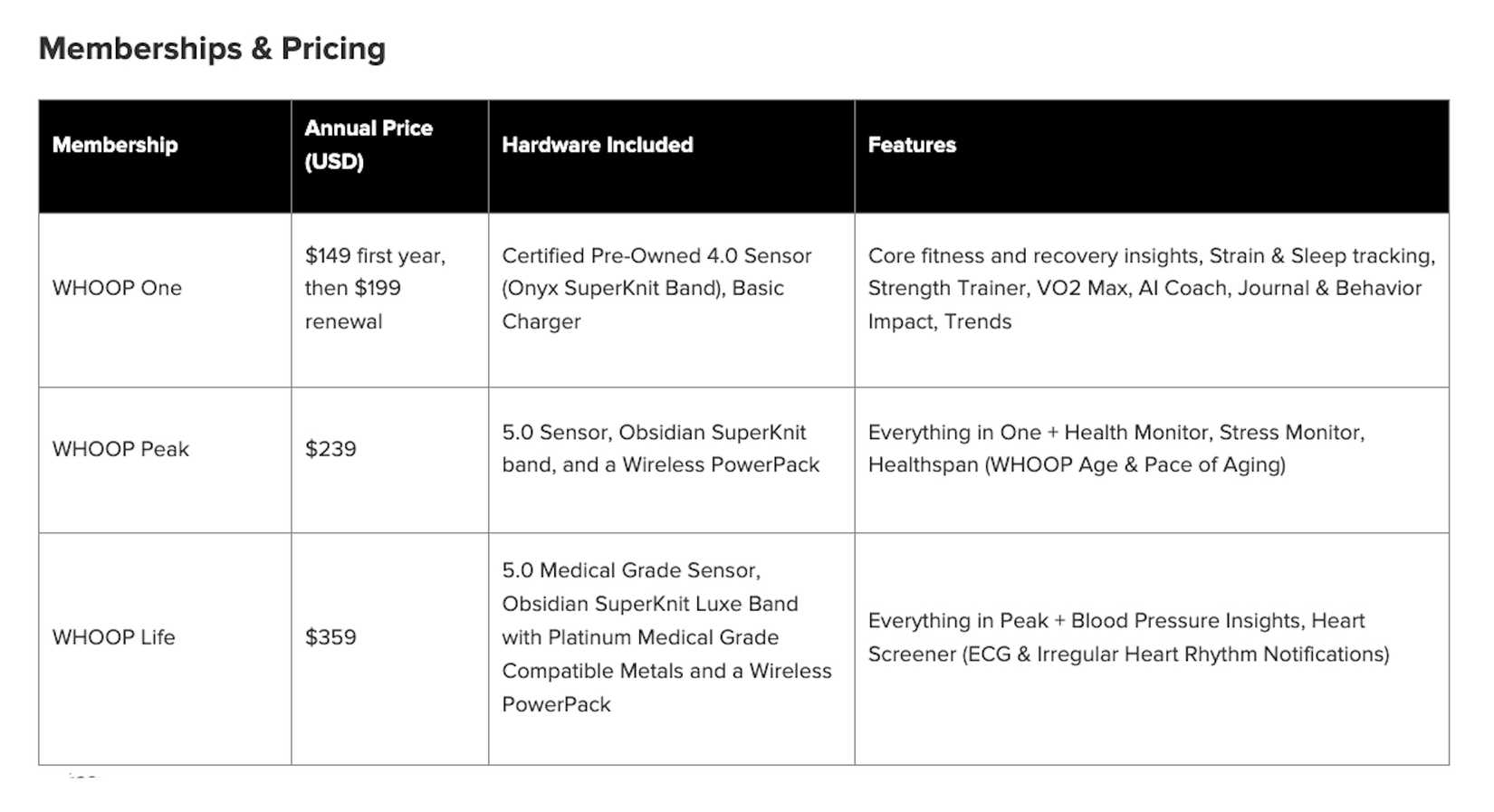Select the WHOOP Life membership name
The height and width of the screenshot is (812, 1494).
[x=113, y=637]
